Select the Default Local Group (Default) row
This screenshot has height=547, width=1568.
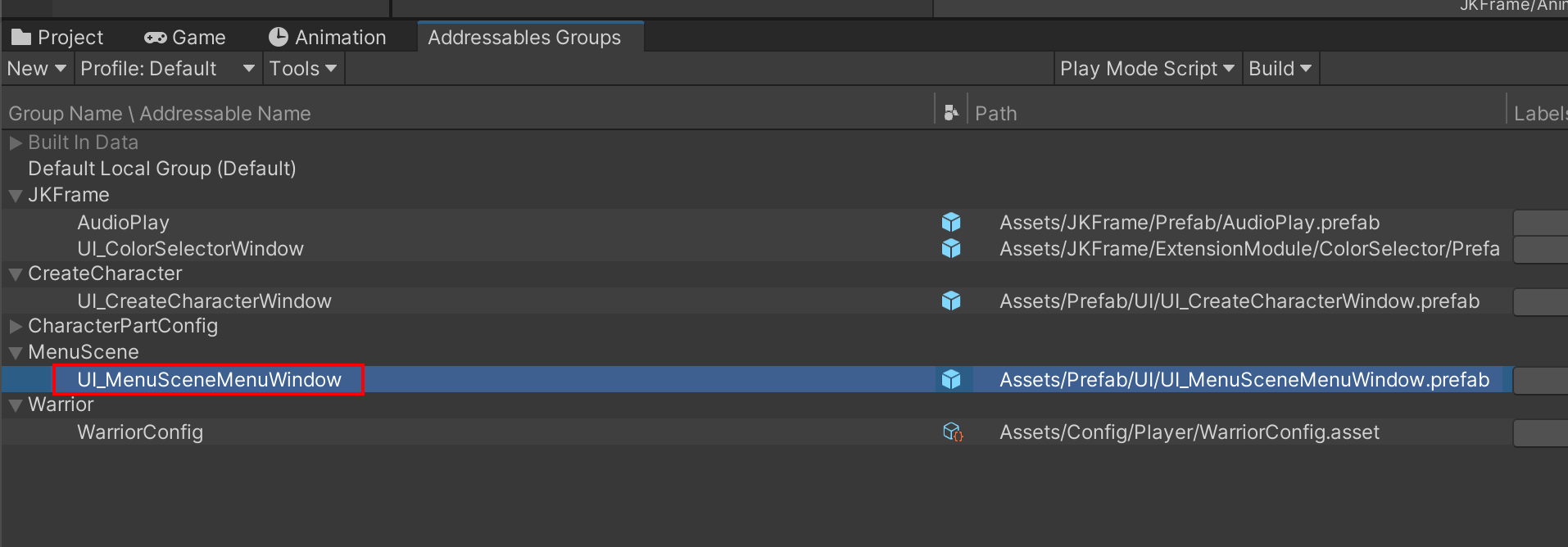click(x=162, y=169)
